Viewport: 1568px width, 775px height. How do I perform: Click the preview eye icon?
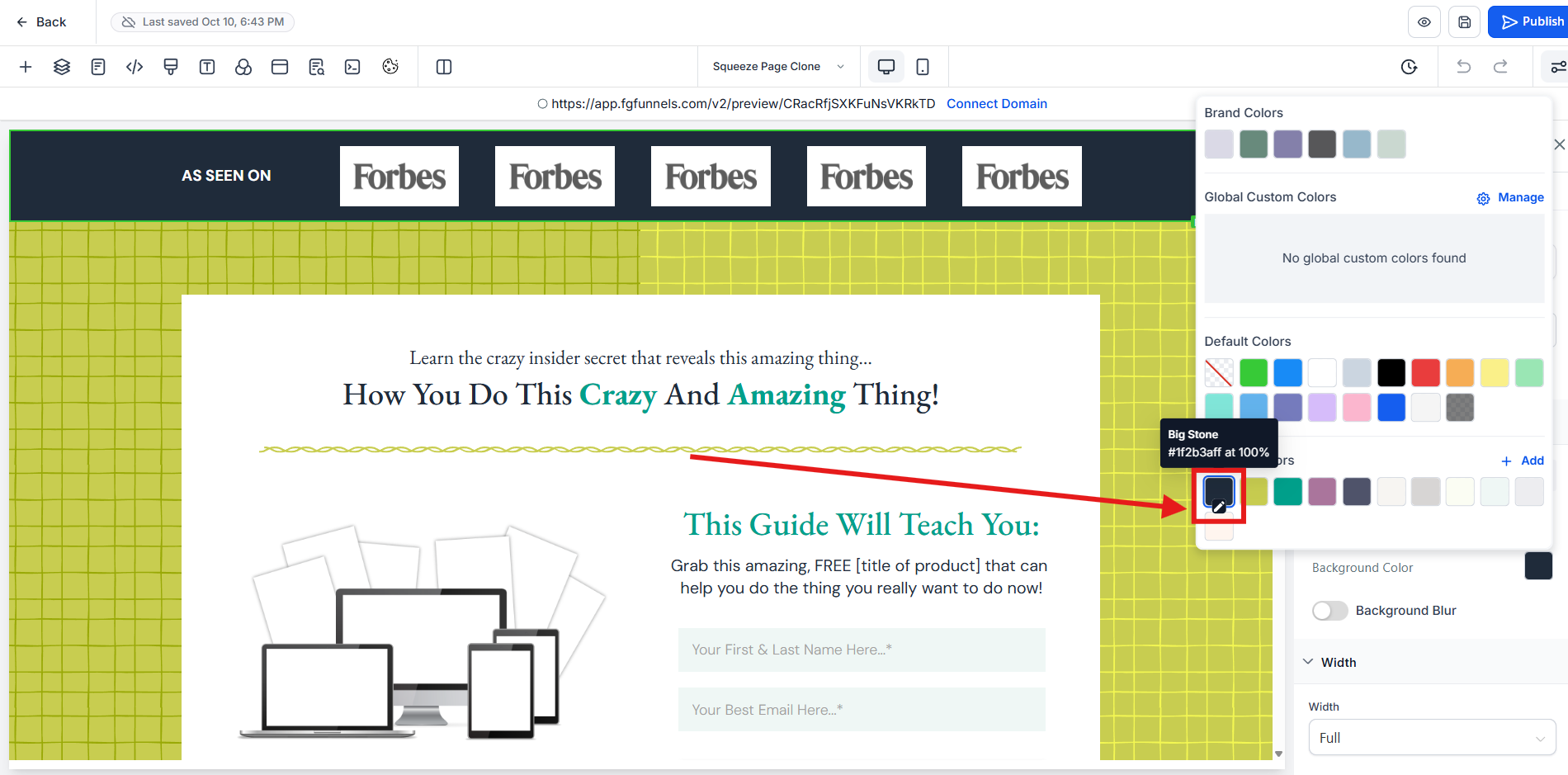(1424, 22)
